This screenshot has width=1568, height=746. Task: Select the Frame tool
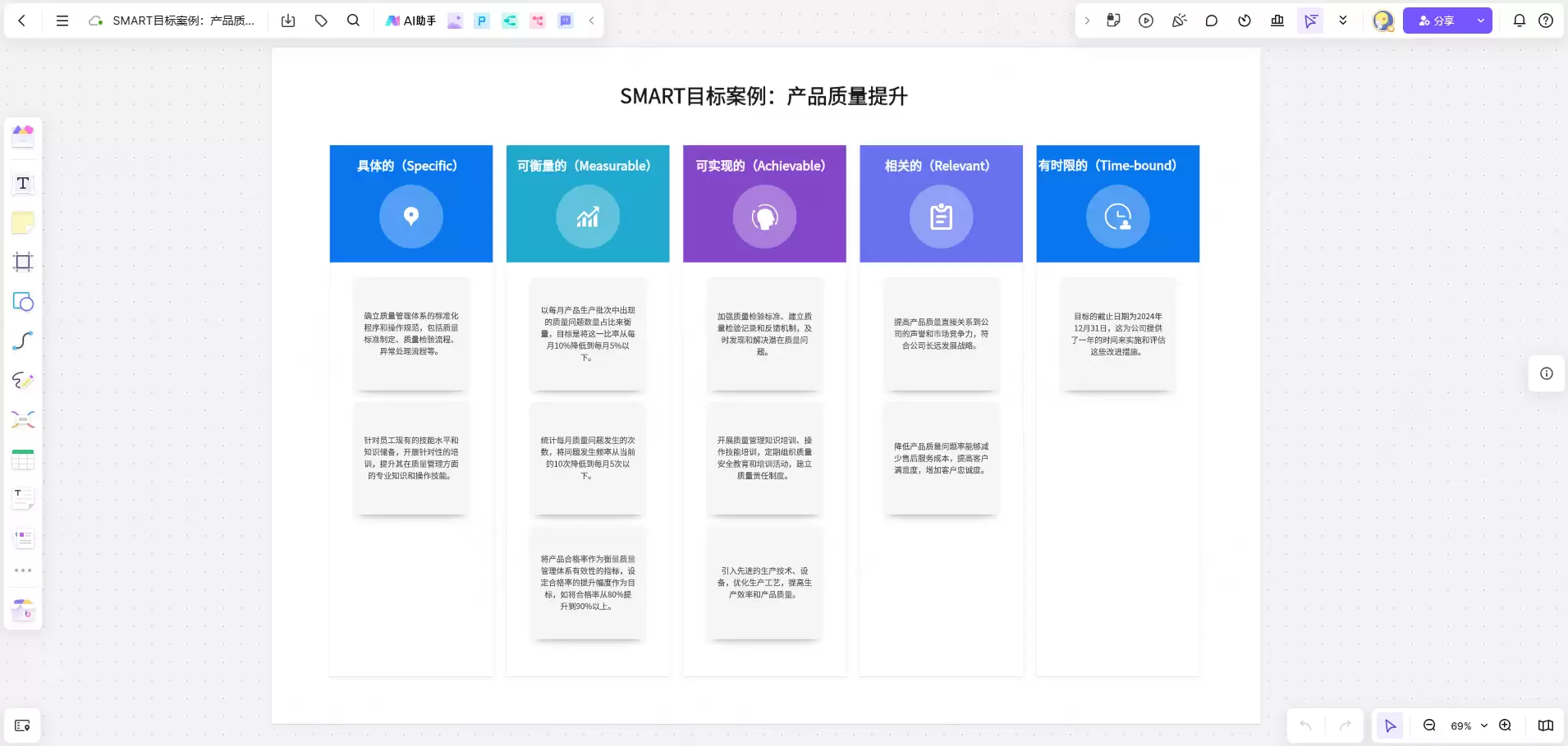[x=23, y=262]
